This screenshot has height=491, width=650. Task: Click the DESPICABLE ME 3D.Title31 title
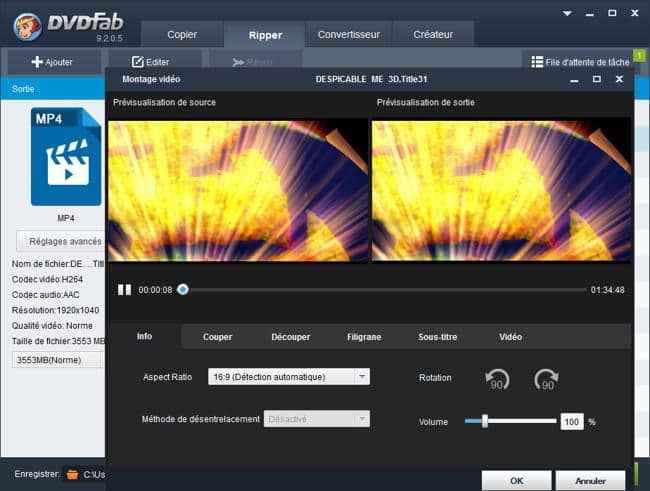click(371, 79)
